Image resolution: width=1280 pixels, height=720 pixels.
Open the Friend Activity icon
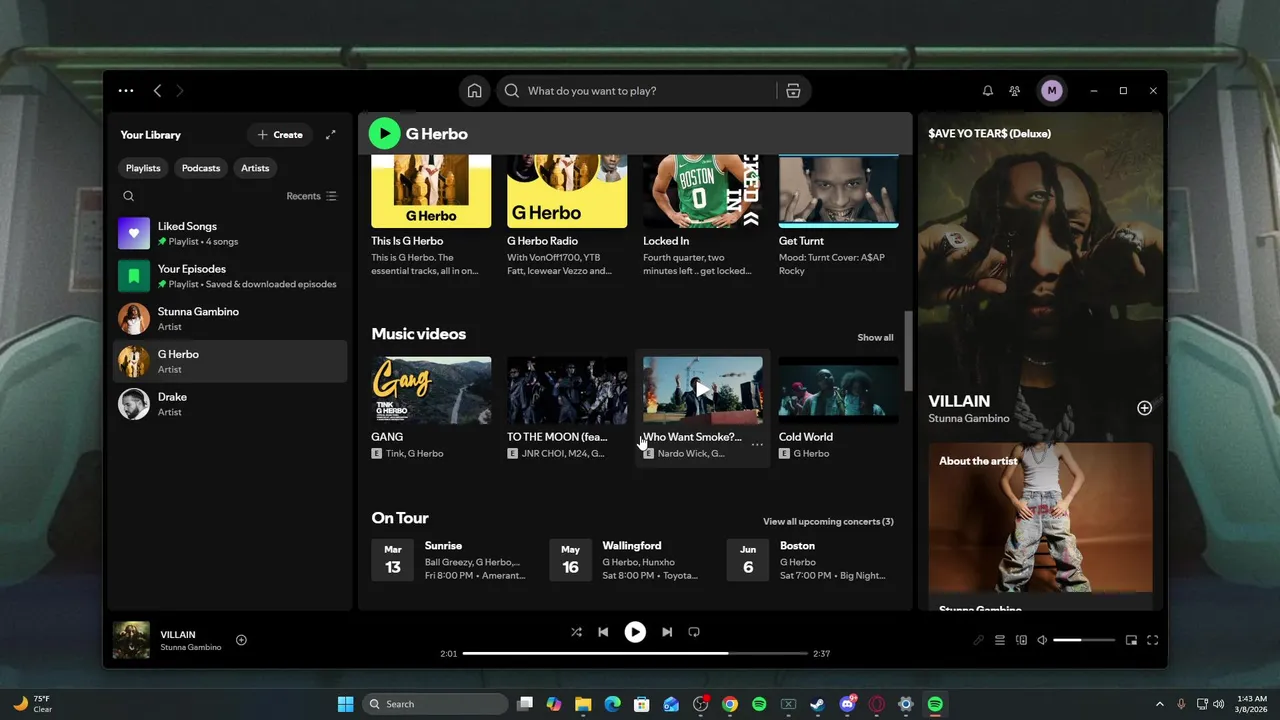click(1015, 91)
